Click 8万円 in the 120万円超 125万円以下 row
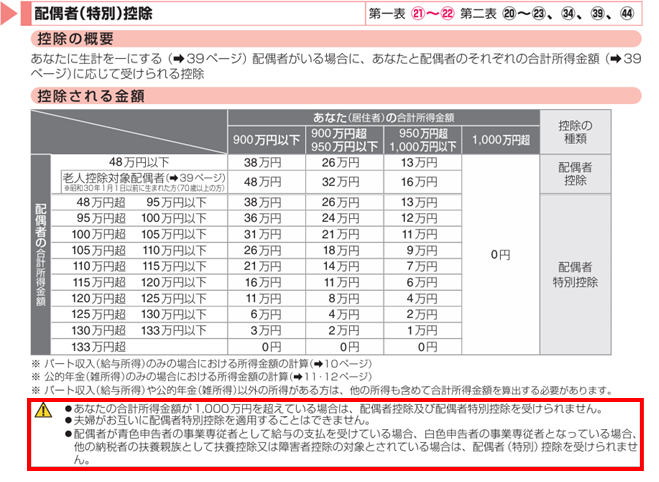659x482 pixels. click(x=345, y=298)
